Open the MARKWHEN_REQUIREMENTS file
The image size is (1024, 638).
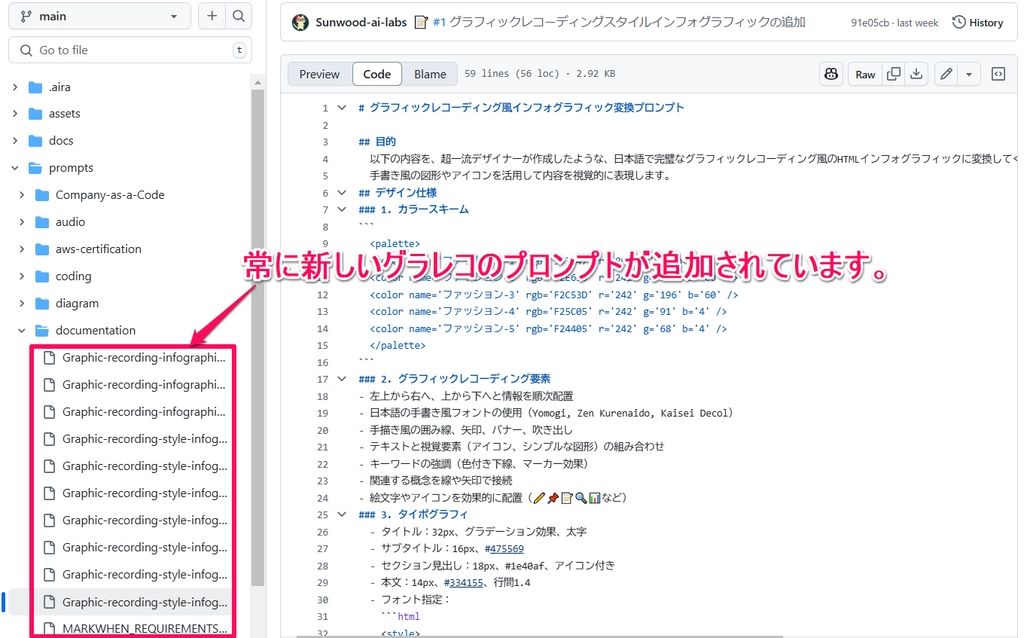(144, 629)
